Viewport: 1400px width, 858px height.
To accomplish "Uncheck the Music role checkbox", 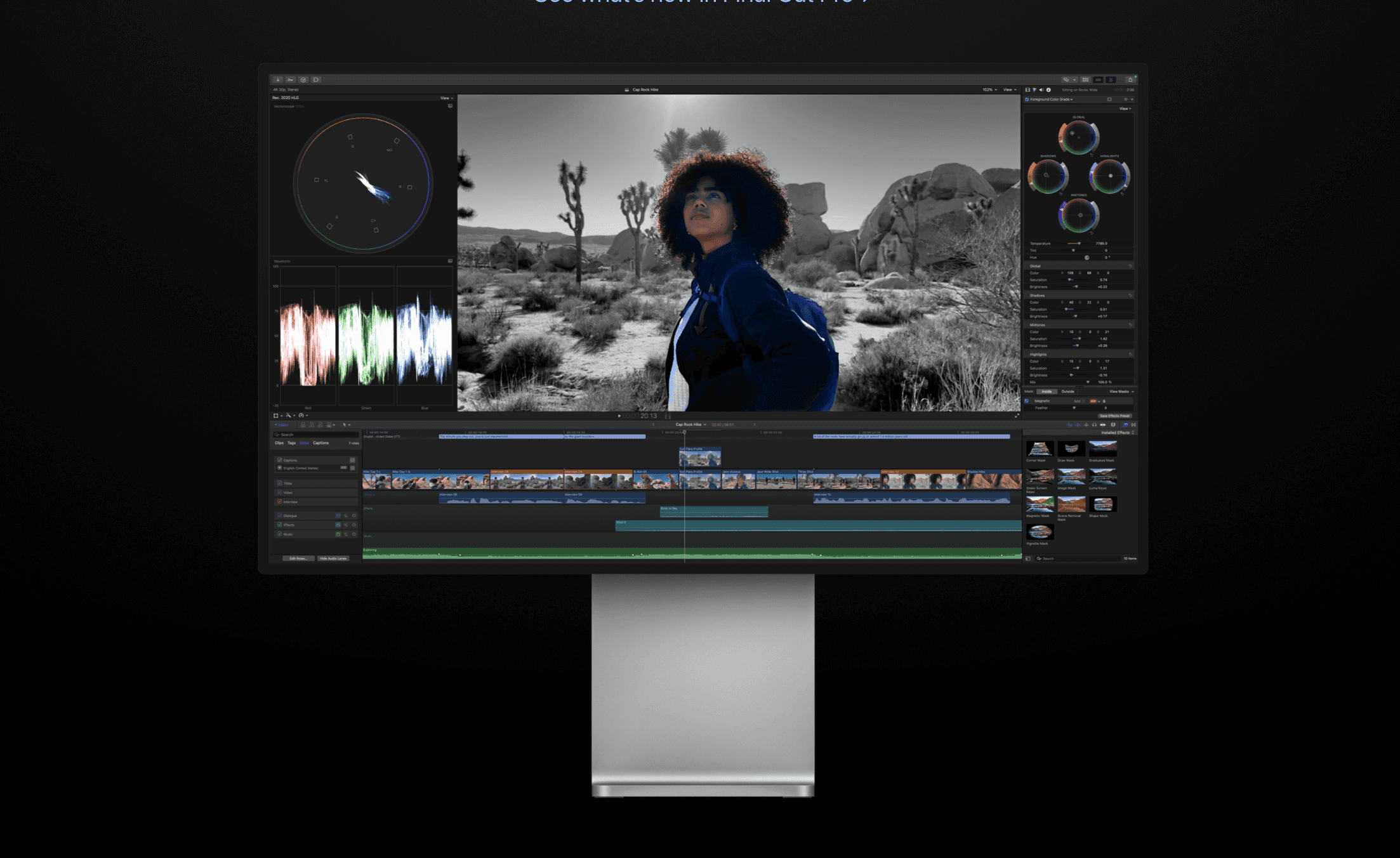I will 280,534.
